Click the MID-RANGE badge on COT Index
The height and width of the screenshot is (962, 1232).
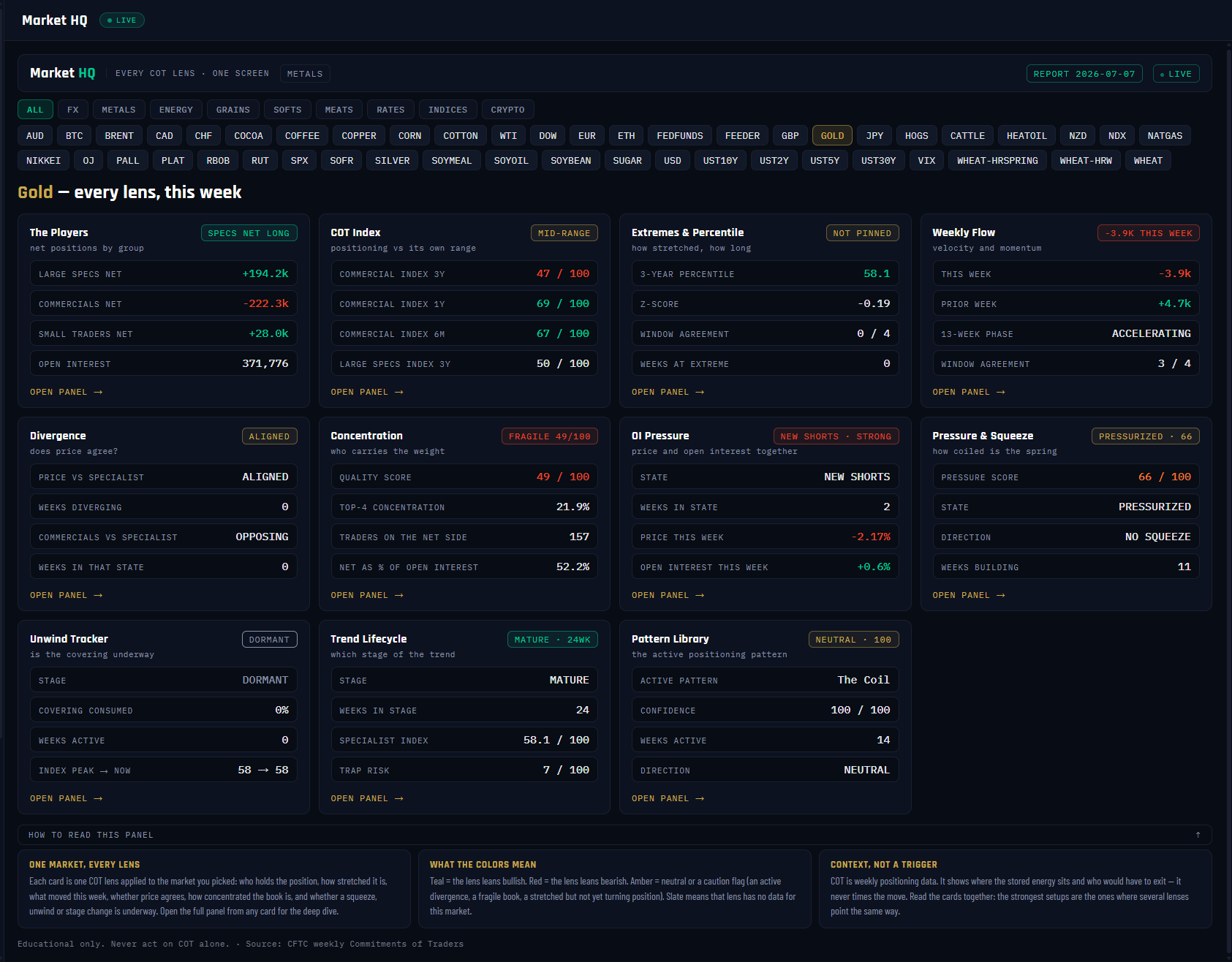coord(564,233)
